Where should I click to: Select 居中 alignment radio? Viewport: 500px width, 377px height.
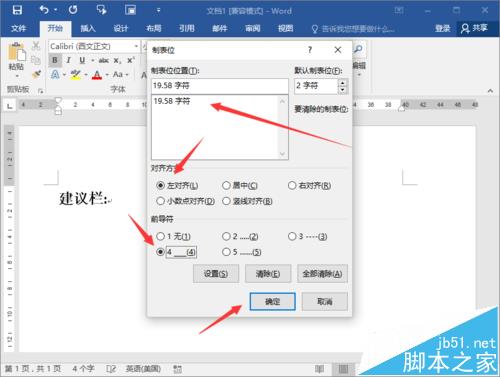pos(226,185)
